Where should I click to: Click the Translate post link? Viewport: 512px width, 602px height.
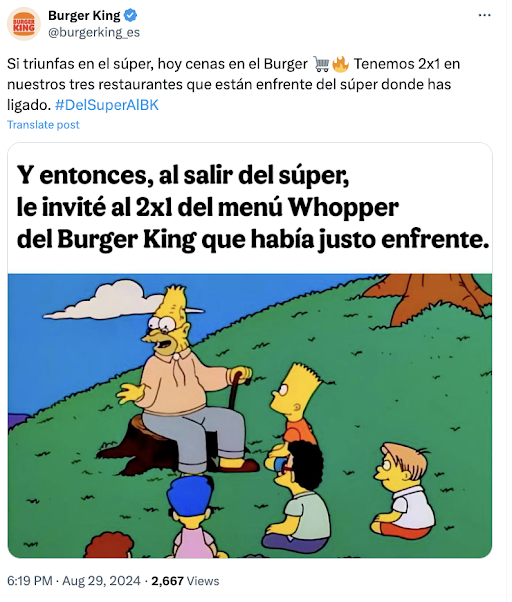point(43,125)
